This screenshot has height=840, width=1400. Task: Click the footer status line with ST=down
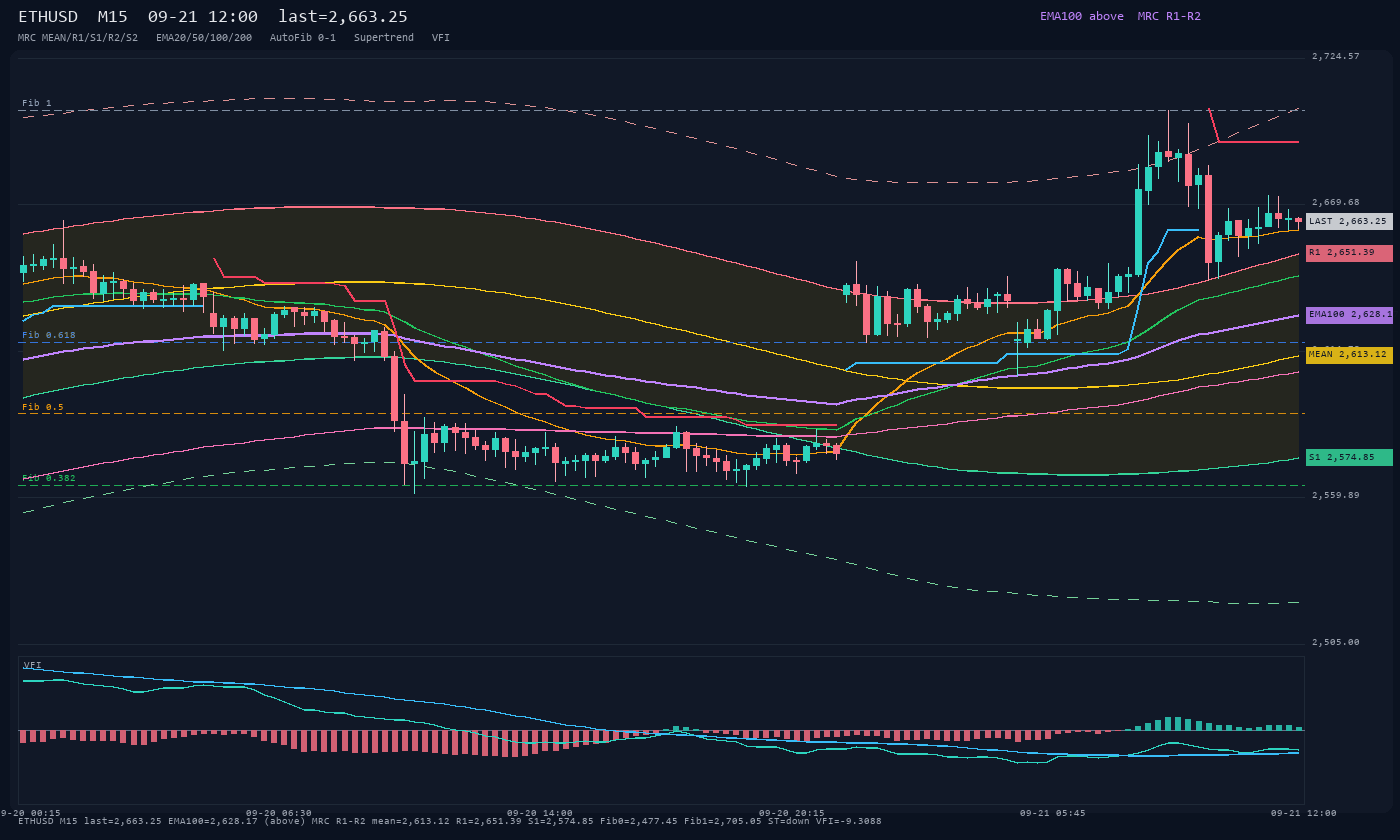tap(450, 821)
